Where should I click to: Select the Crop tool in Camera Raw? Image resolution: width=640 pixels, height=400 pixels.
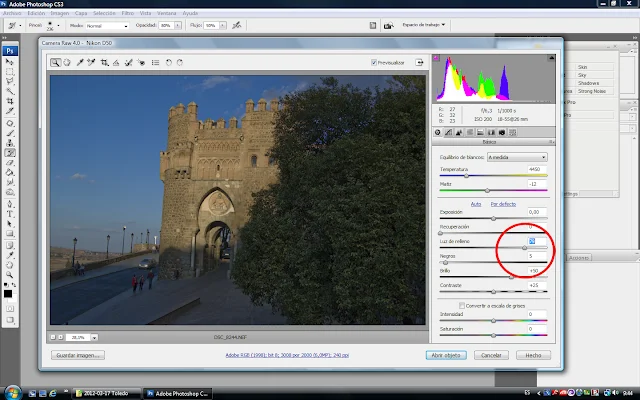click(104, 62)
